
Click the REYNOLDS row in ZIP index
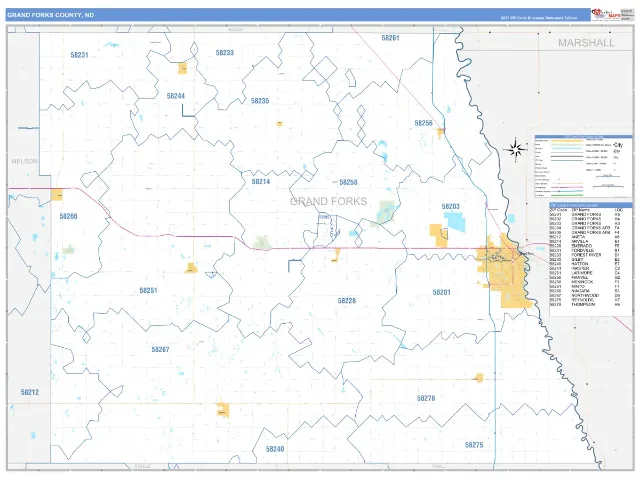[x=586, y=300]
